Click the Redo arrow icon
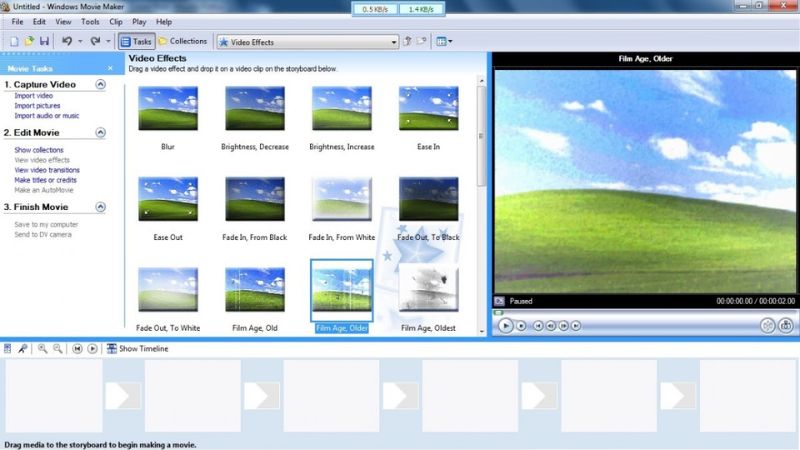The height and width of the screenshot is (450, 800). click(95, 41)
